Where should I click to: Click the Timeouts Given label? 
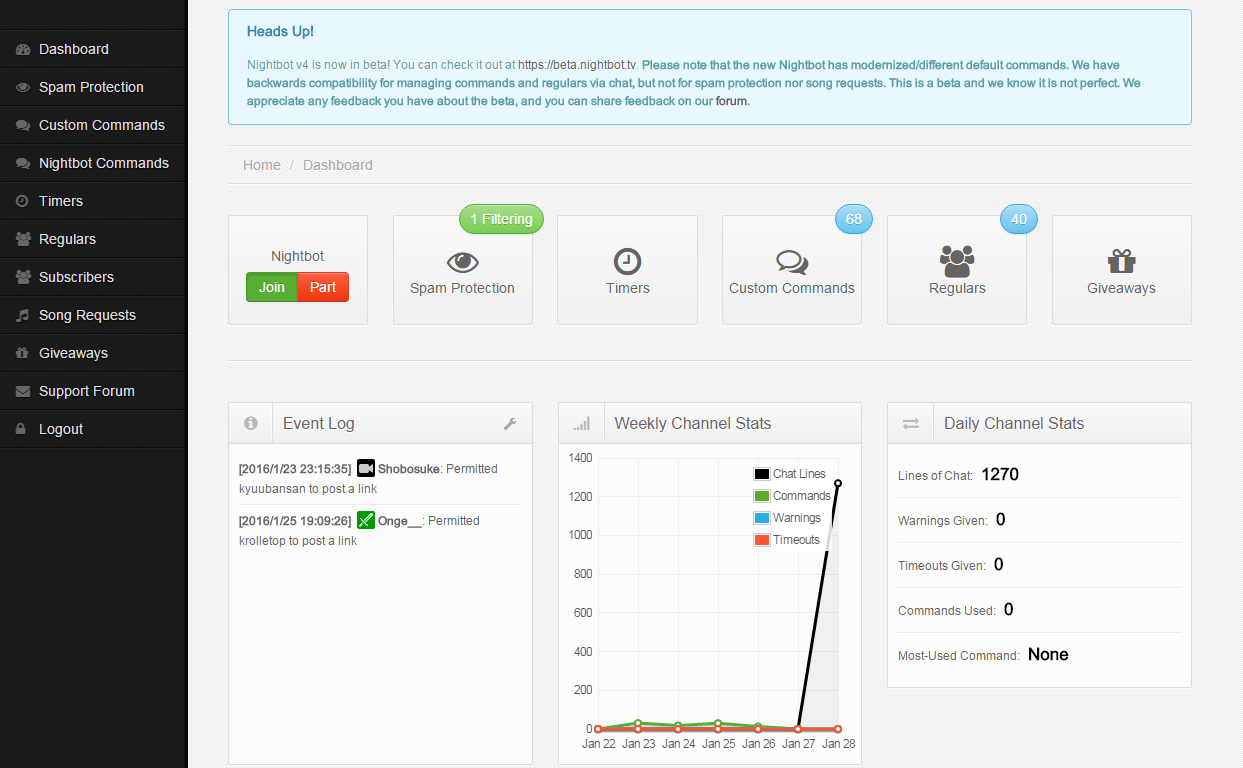click(942, 565)
